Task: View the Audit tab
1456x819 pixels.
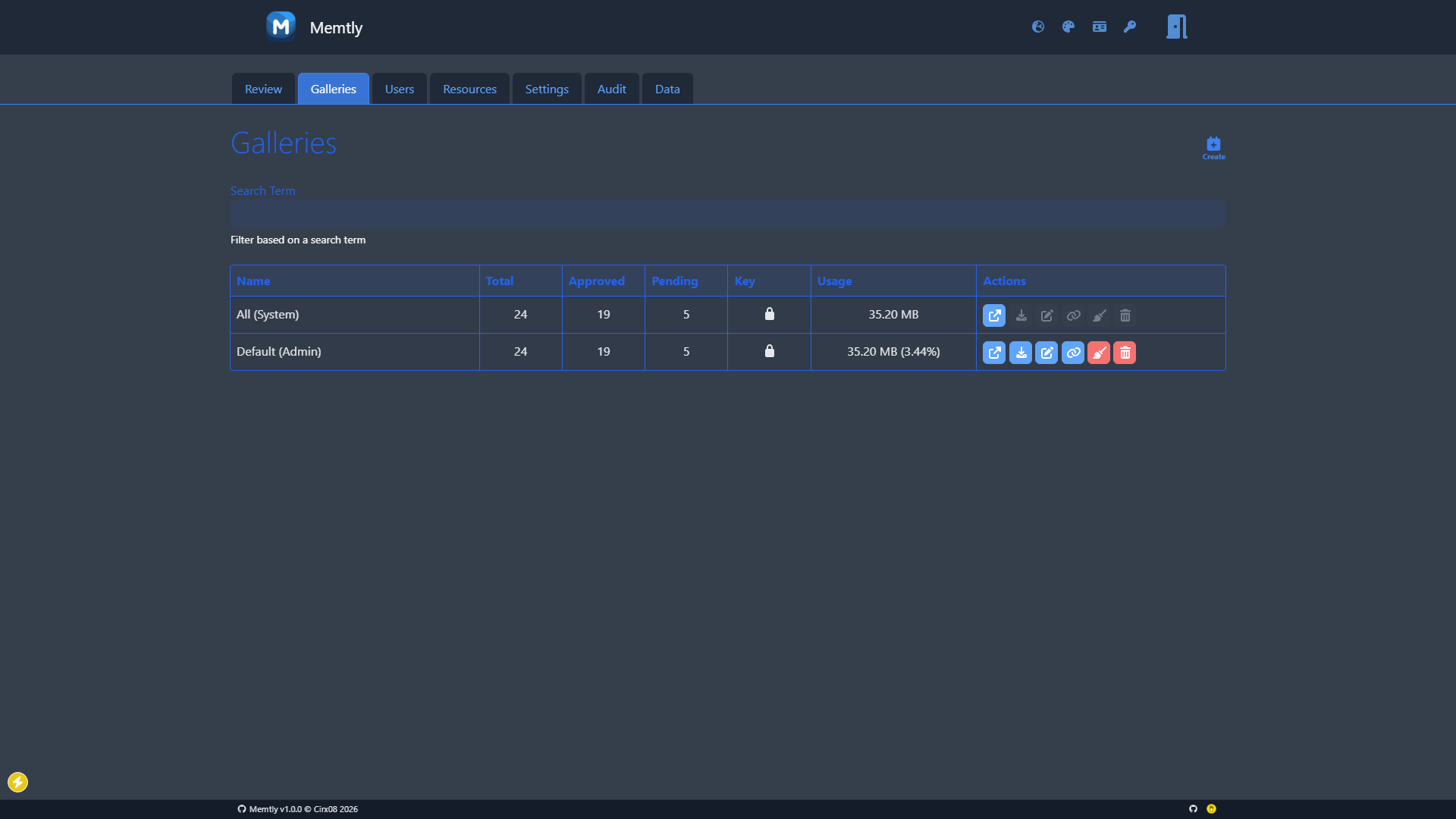Action: pos(611,89)
